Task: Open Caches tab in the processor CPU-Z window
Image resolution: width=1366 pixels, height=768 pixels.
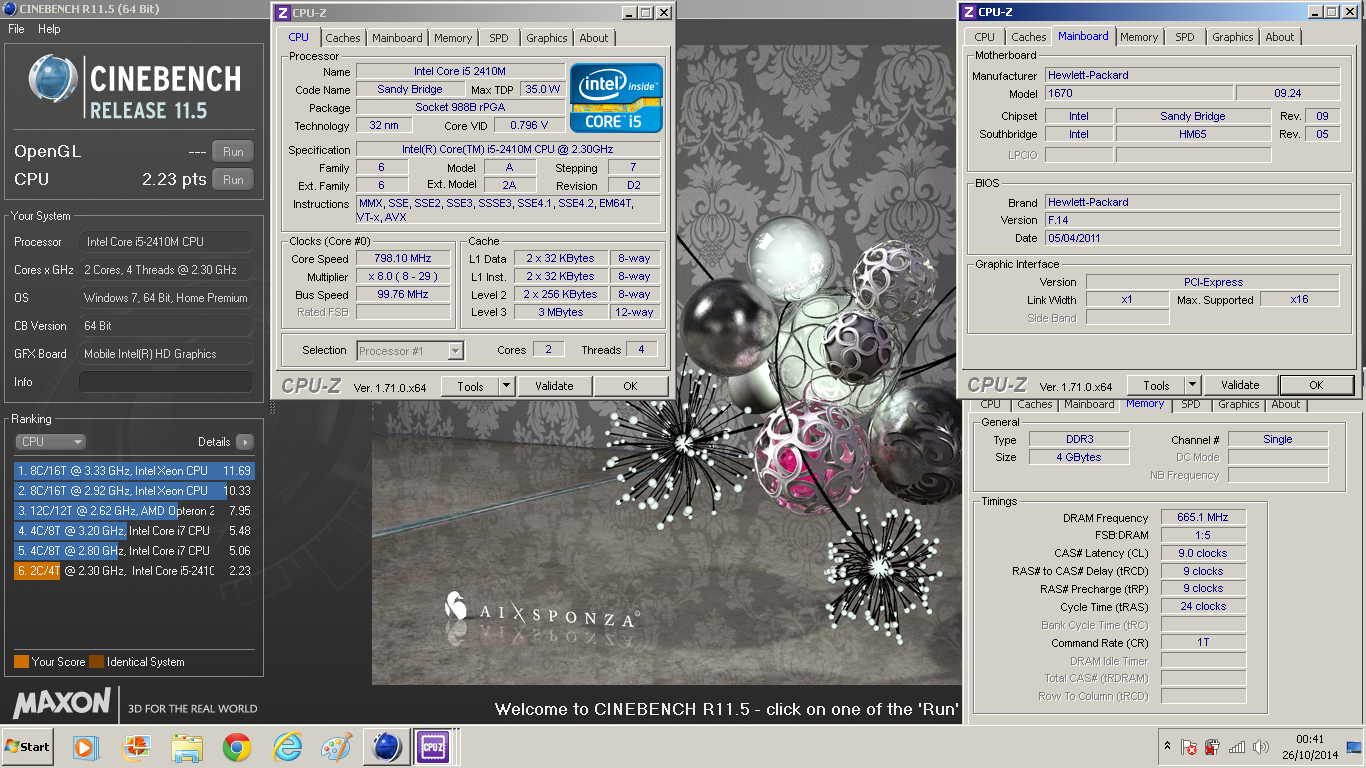Action: pos(343,38)
